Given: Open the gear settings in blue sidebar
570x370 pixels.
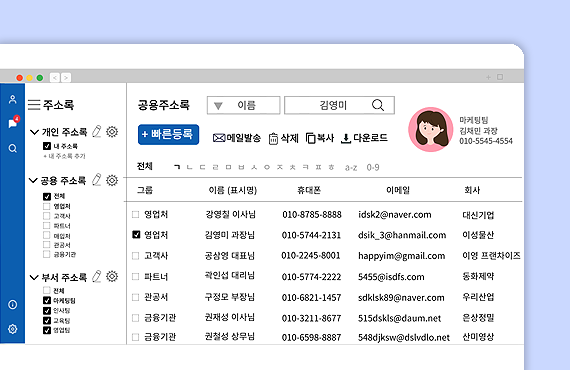Looking at the screenshot, I should [13, 329].
